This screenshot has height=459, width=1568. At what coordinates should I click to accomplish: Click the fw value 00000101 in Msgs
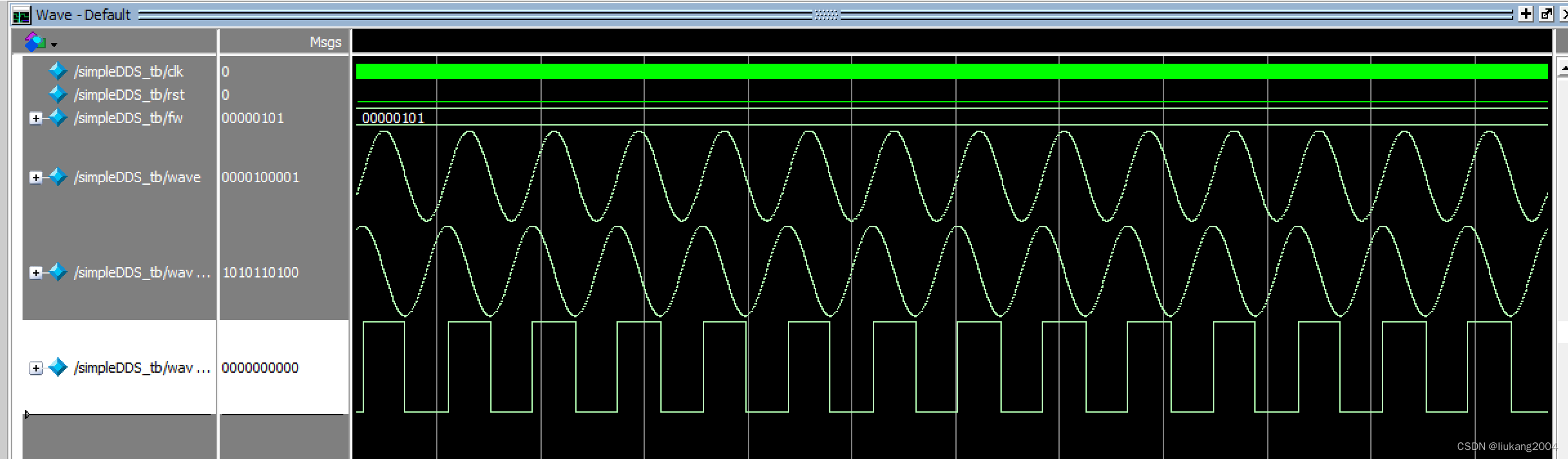(x=253, y=118)
